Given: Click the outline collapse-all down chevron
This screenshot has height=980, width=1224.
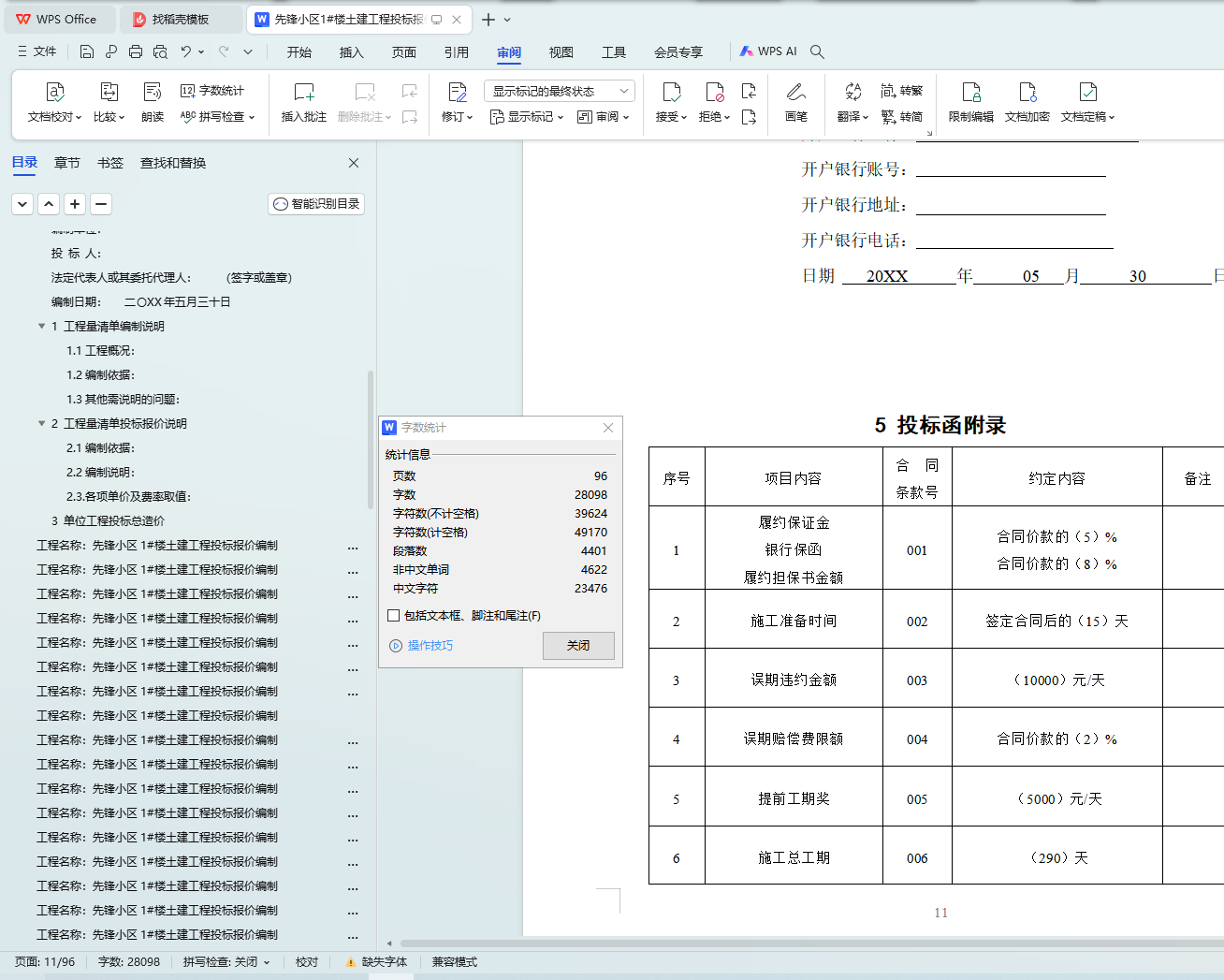Looking at the screenshot, I should point(22,204).
